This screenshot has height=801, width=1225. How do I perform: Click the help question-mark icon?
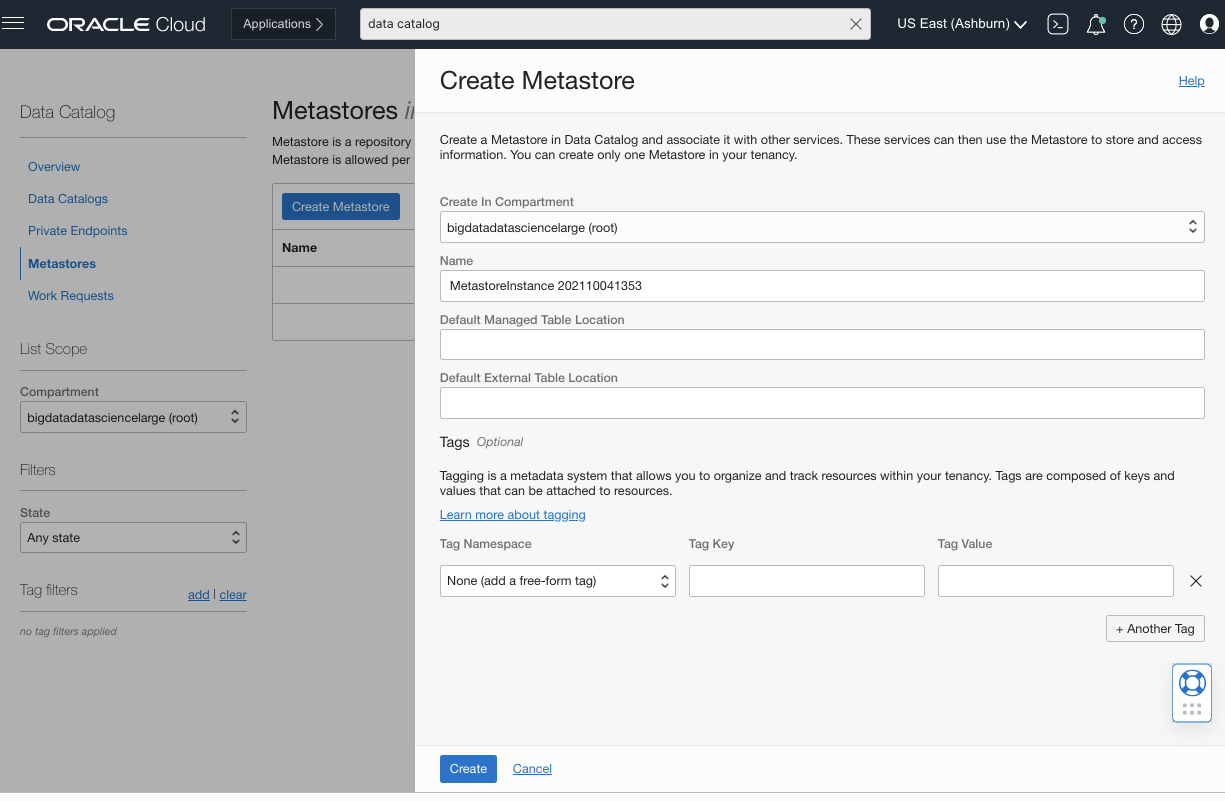coord(1133,23)
